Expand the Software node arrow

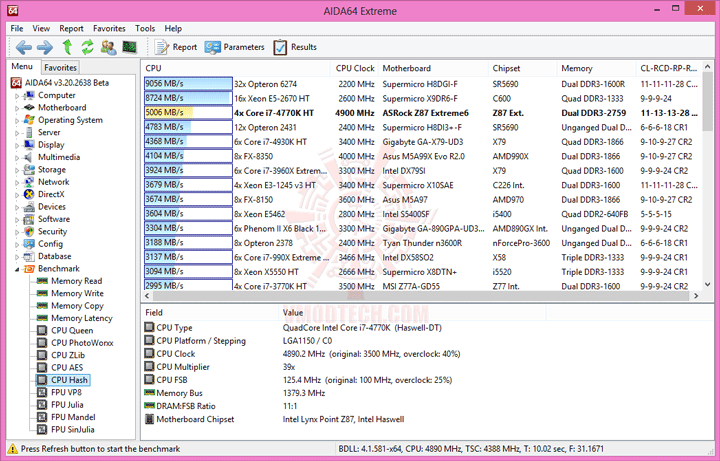point(17,220)
